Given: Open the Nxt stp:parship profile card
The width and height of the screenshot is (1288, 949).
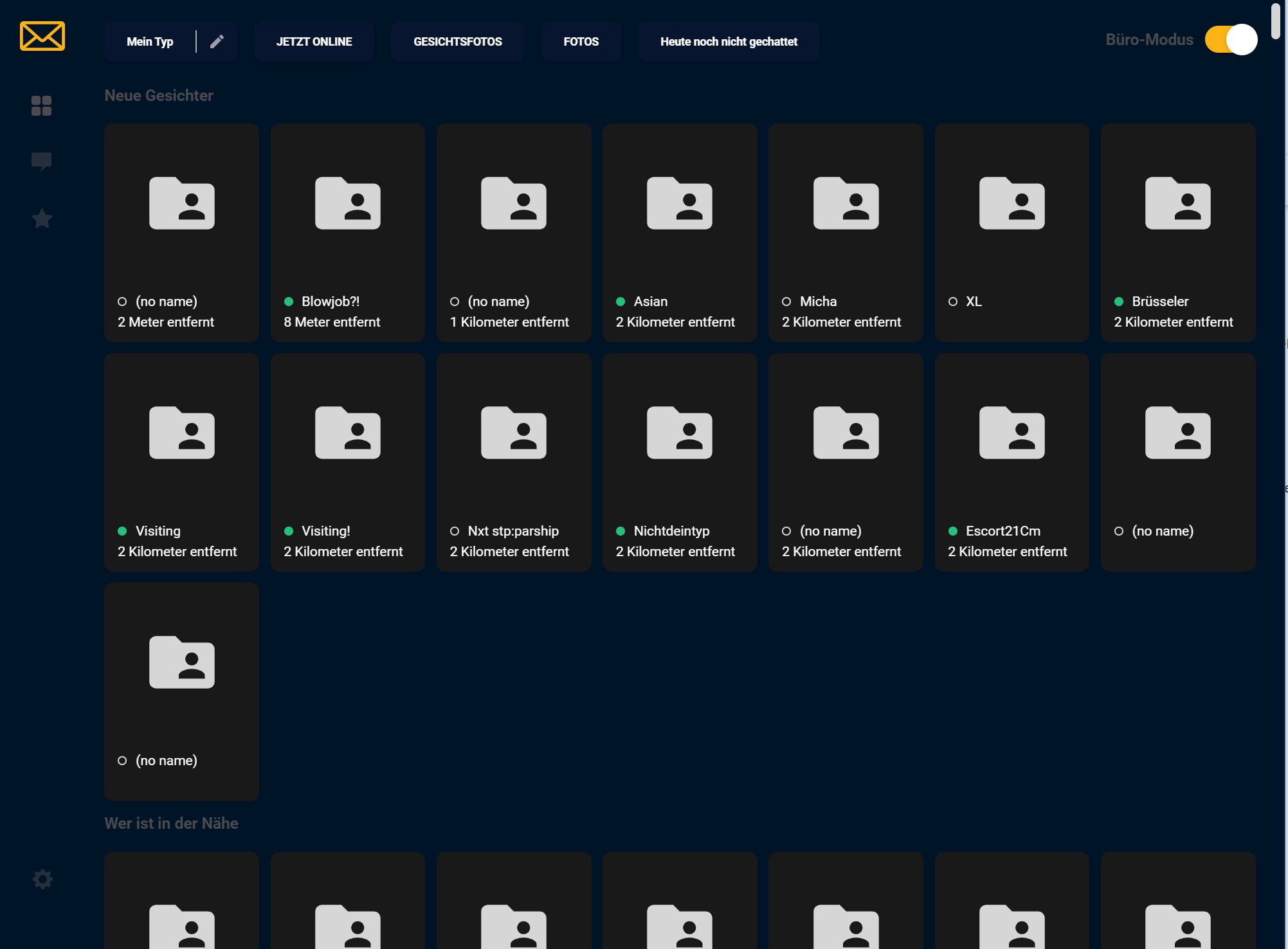Looking at the screenshot, I should click(513, 462).
